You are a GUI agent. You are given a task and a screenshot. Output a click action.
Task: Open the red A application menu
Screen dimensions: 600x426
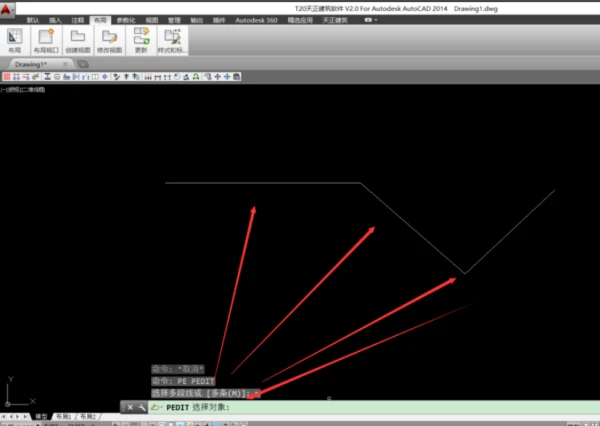coord(7,10)
